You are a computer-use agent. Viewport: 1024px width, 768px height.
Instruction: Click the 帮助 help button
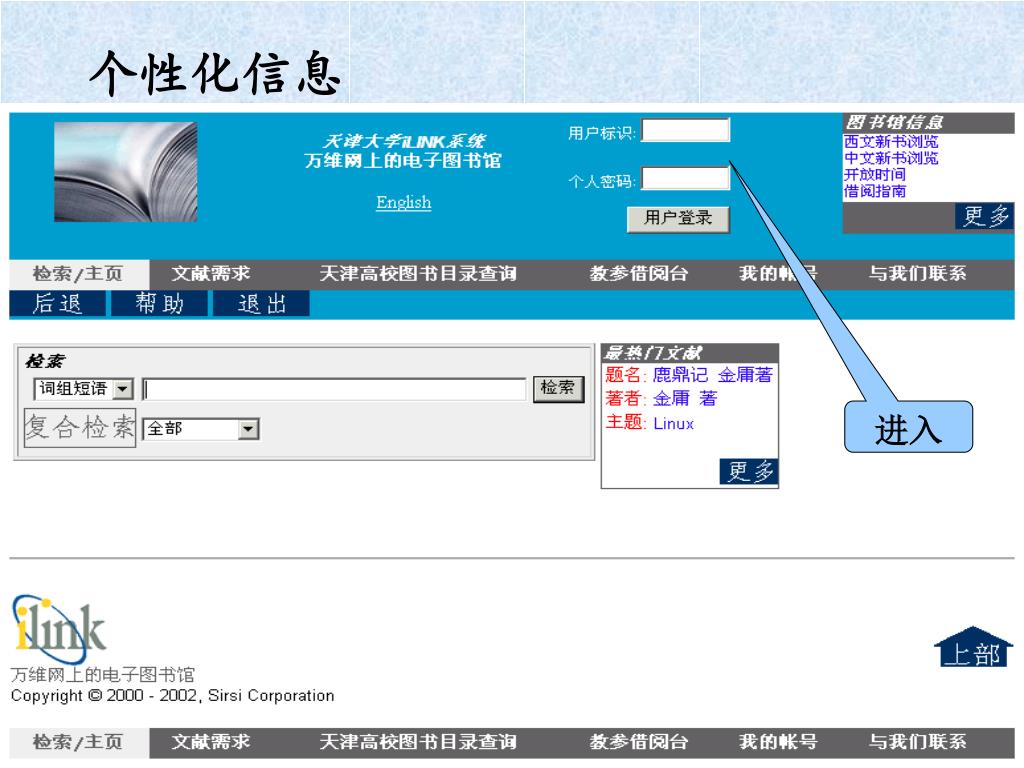click(160, 304)
